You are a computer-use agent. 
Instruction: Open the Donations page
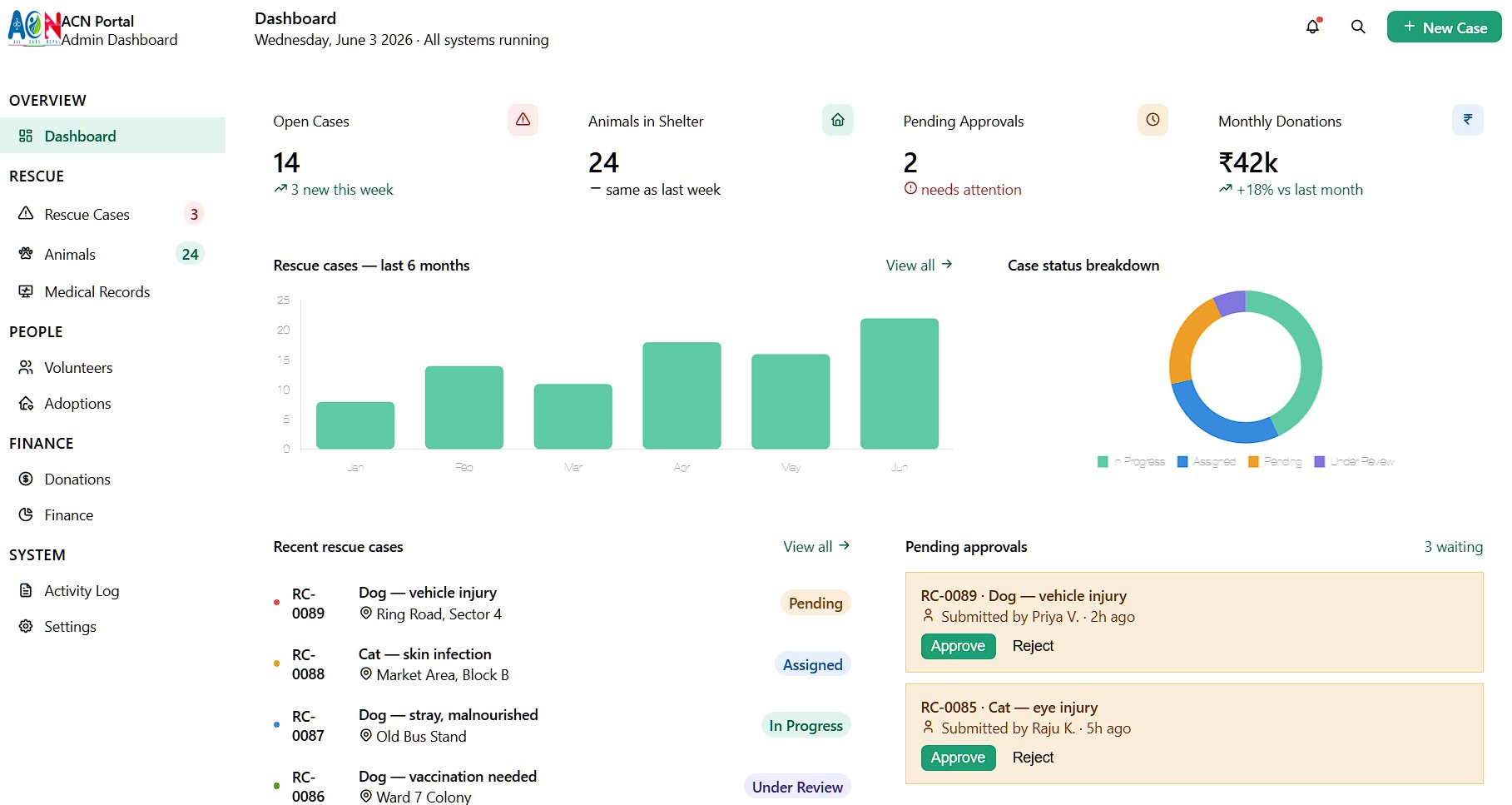(x=112, y=480)
